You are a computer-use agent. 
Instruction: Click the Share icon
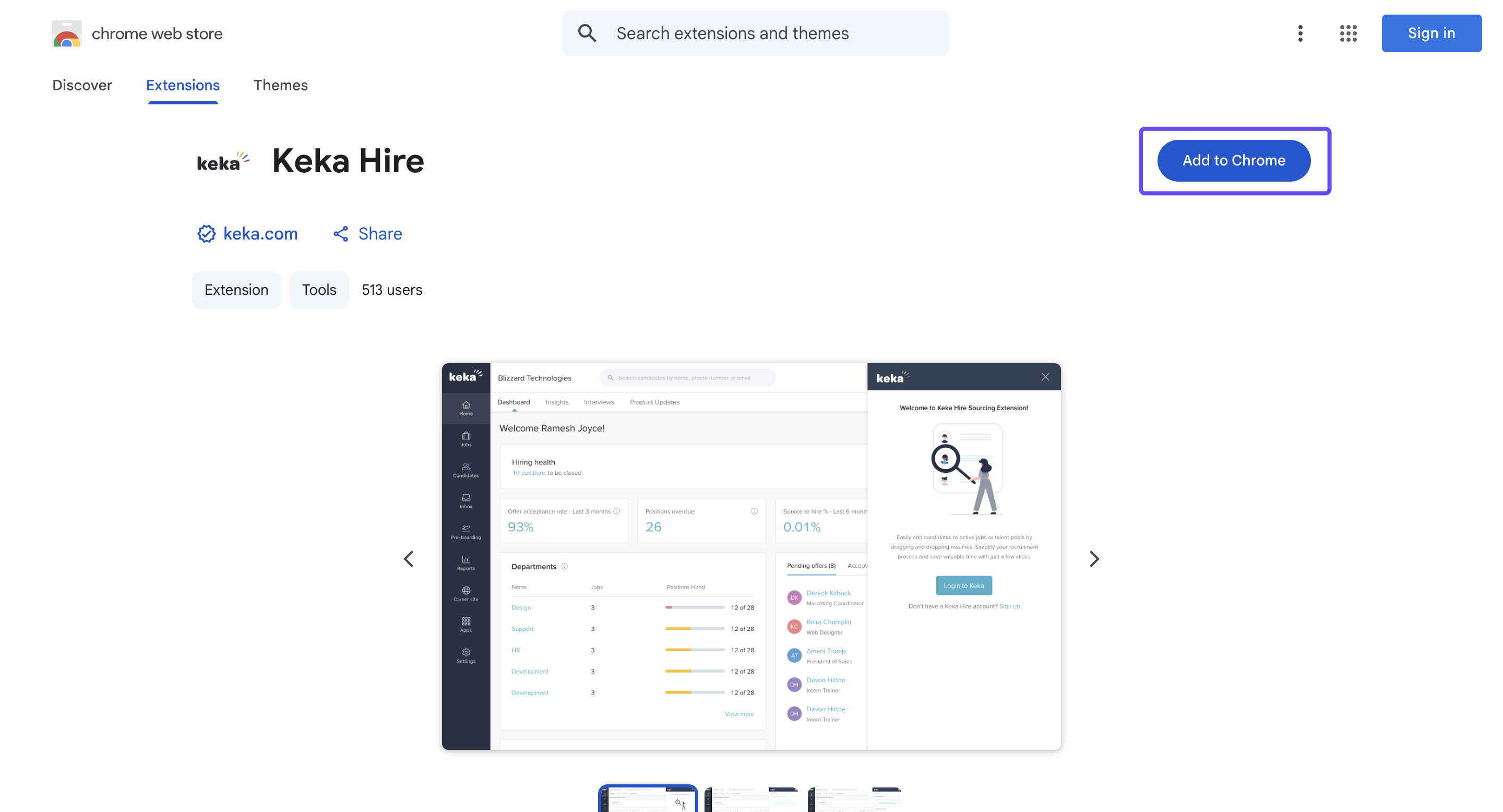pyautogui.click(x=341, y=234)
